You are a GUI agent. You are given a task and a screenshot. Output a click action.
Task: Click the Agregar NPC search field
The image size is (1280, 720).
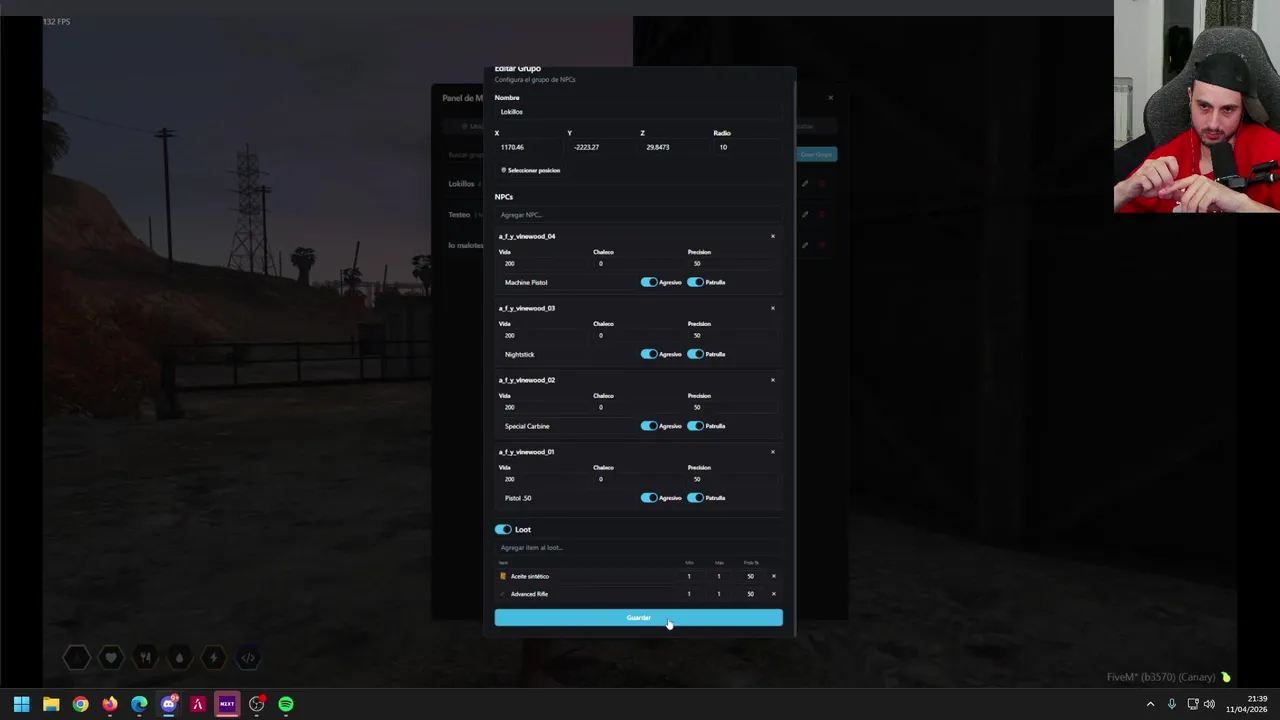point(638,215)
